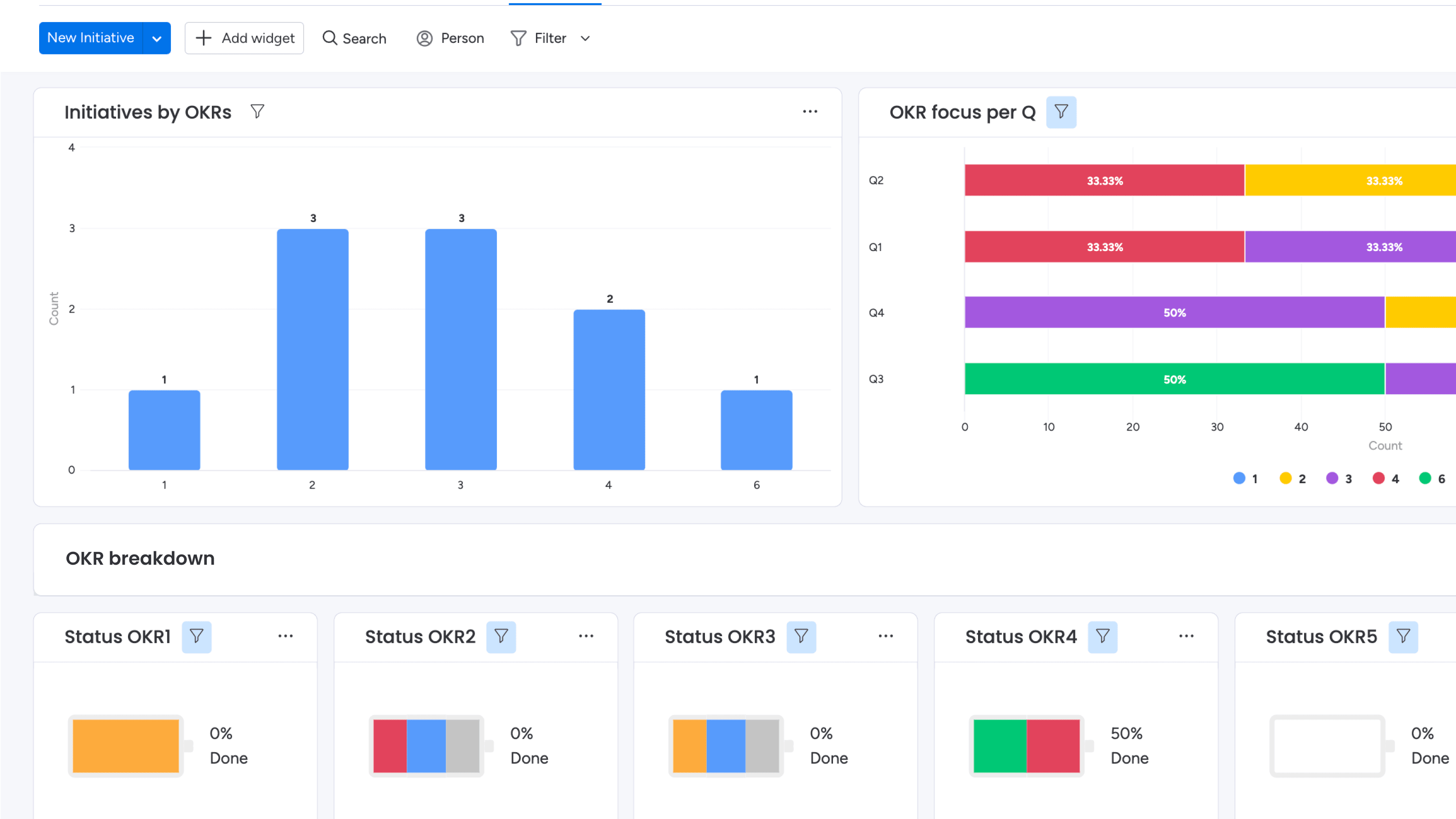Expand the Filter chevron options
The height and width of the screenshot is (819, 1456).
click(x=585, y=38)
